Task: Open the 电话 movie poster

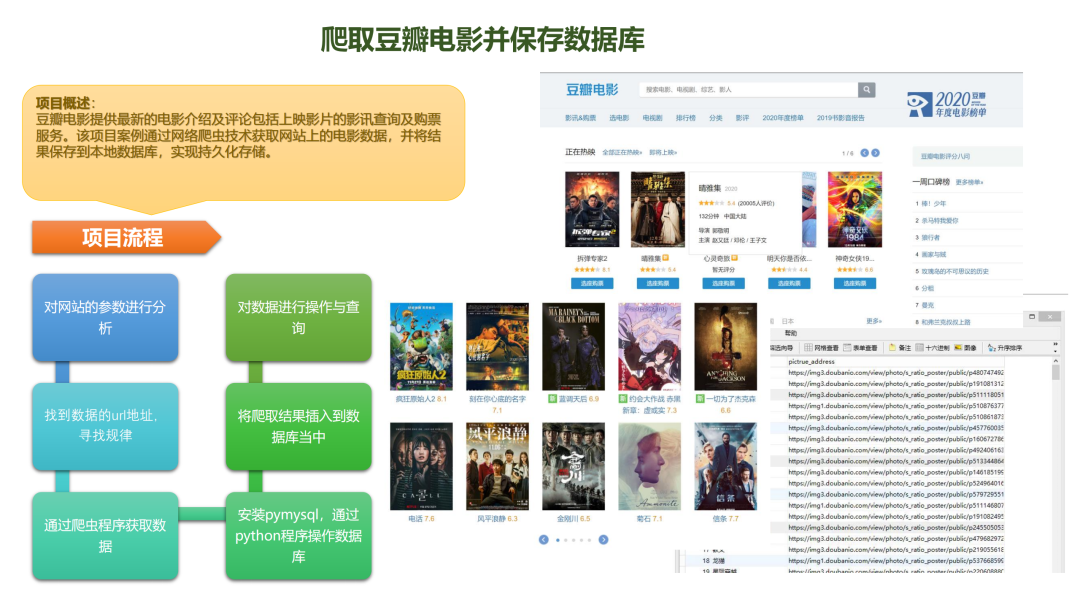Action: coord(422,466)
